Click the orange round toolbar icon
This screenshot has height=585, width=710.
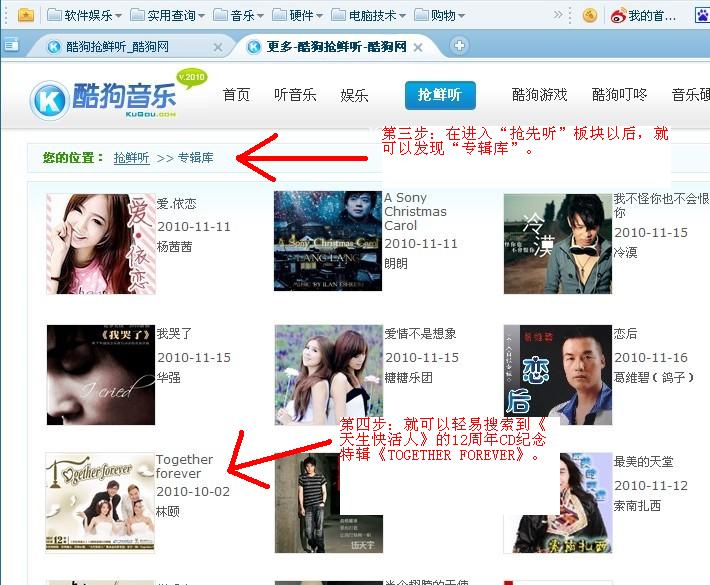click(x=590, y=16)
